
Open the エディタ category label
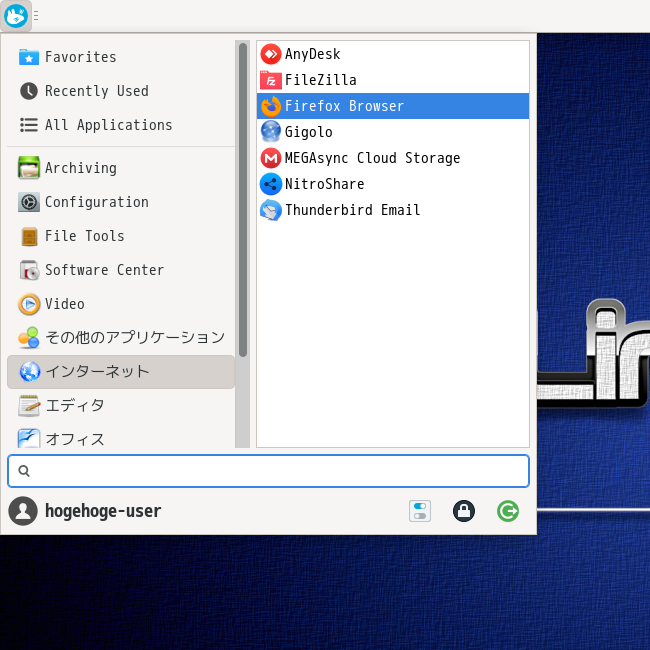(x=75, y=405)
